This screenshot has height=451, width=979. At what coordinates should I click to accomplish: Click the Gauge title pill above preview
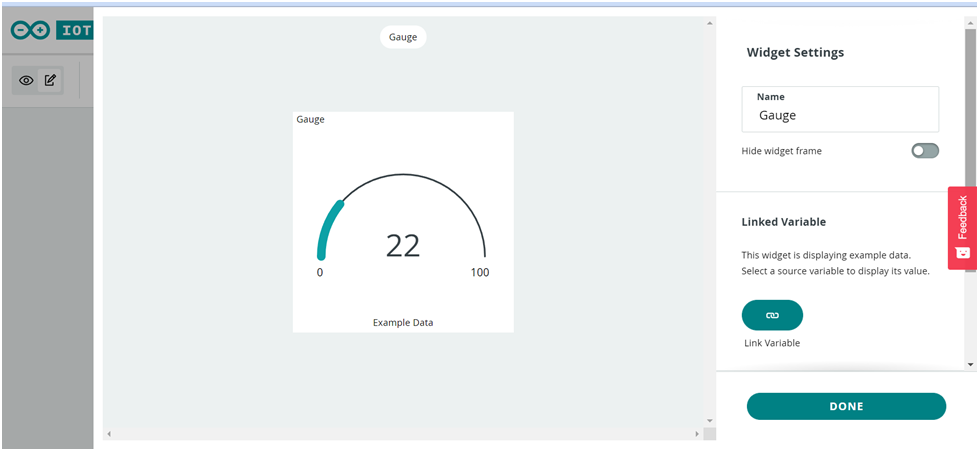point(403,37)
